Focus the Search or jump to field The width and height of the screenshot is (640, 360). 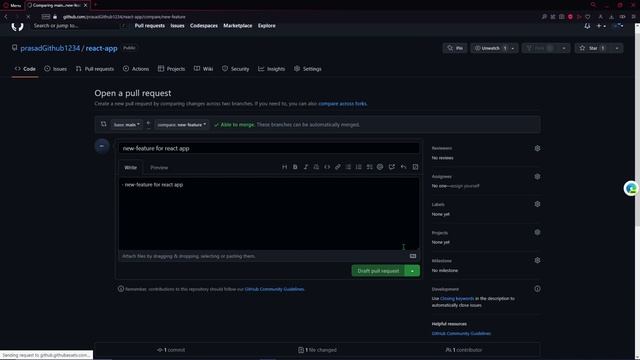point(79,26)
